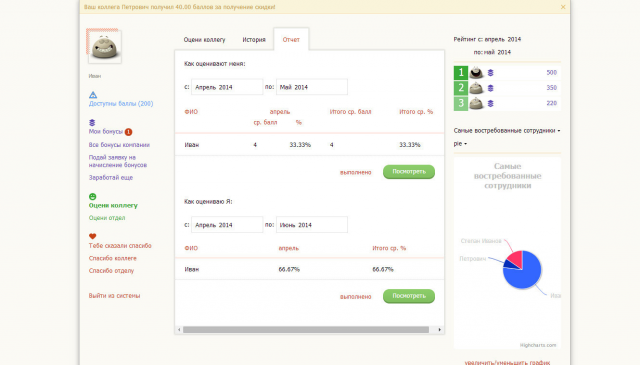Close the yellow notification banner

coord(563,7)
